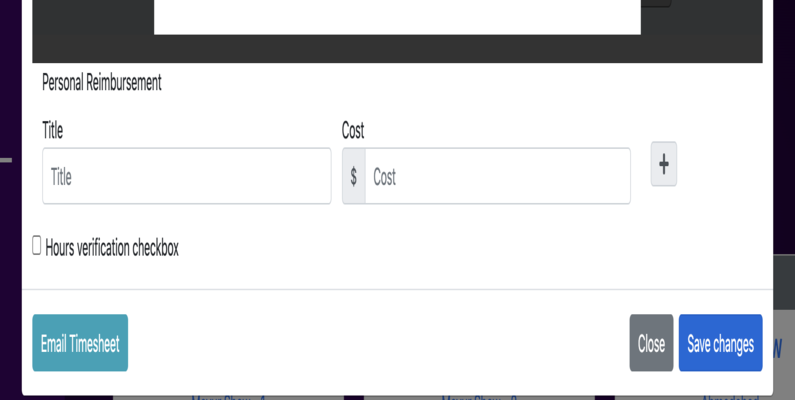The image size is (795, 400).
Task: Click the footer divider line above buttons
Action: (x=398, y=289)
